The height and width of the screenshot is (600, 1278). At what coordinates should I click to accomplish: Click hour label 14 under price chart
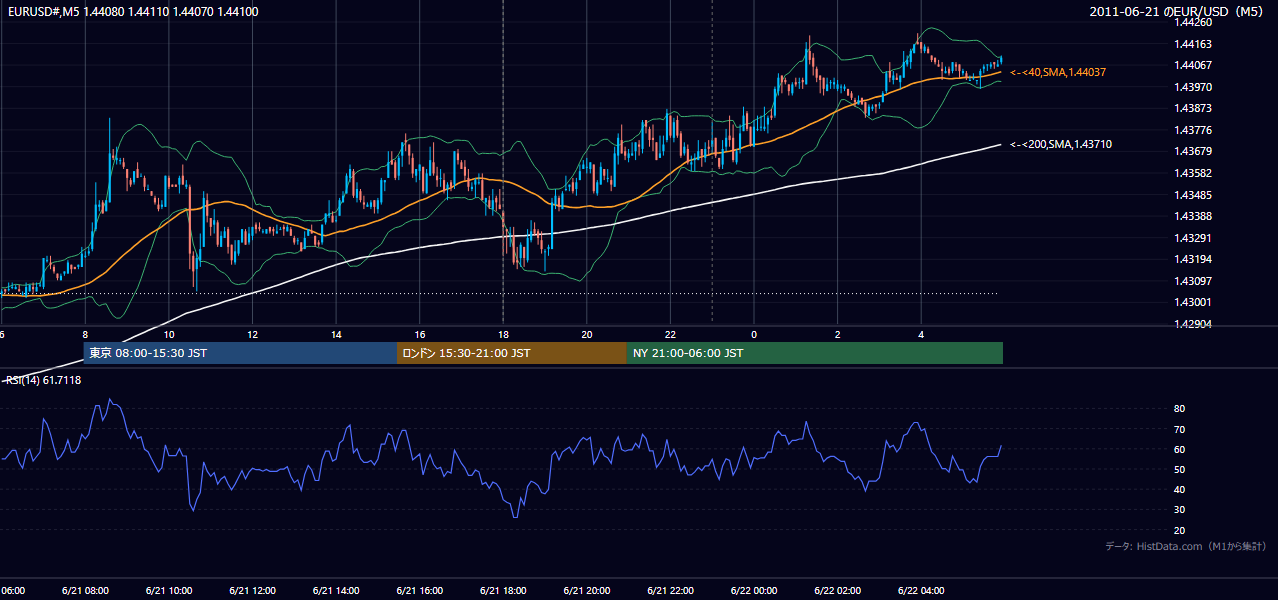pyautogui.click(x=337, y=334)
